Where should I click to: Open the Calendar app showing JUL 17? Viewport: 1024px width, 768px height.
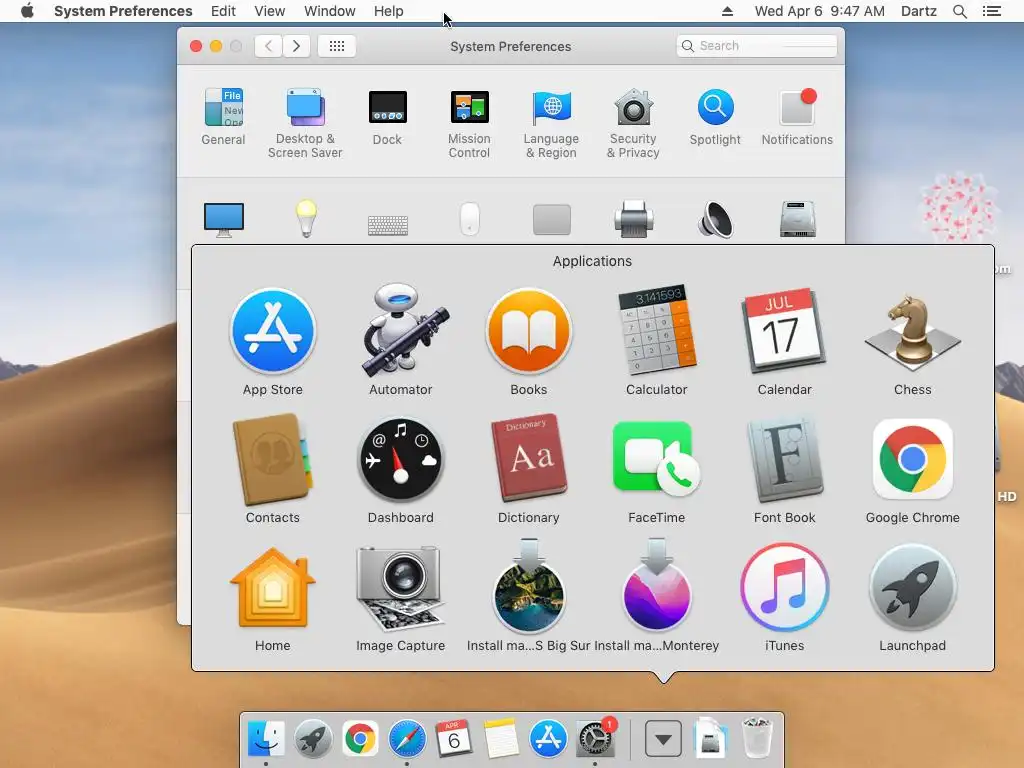[x=784, y=332]
